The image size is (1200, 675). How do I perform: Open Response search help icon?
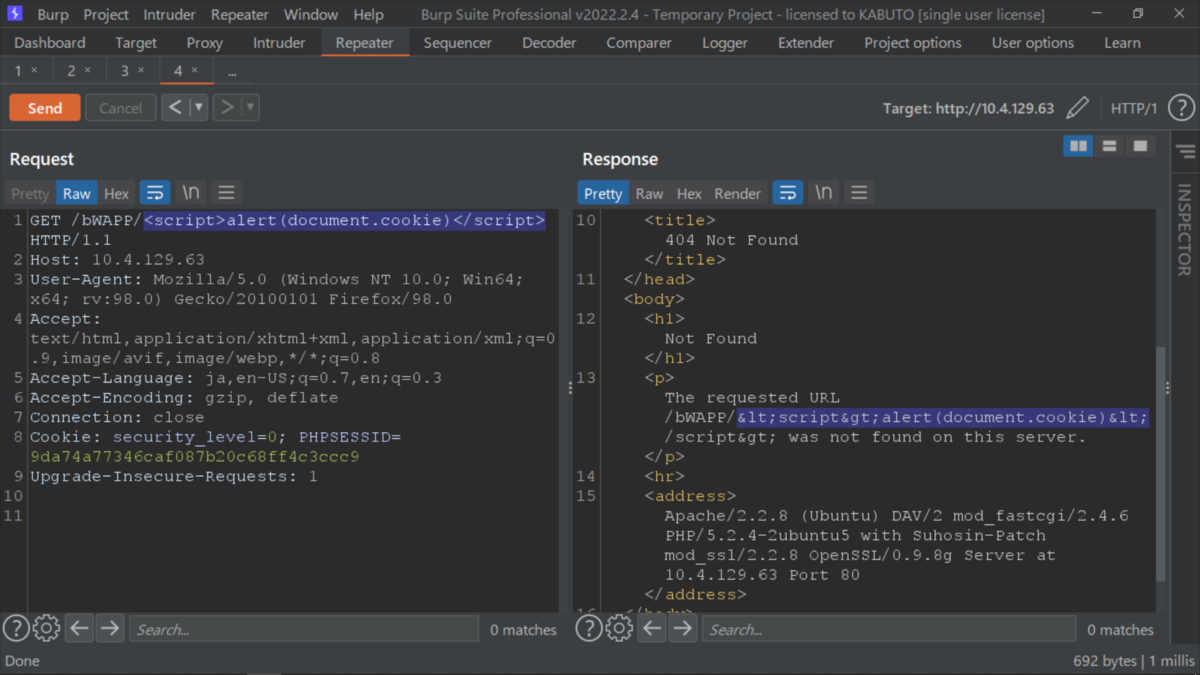[x=589, y=629]
